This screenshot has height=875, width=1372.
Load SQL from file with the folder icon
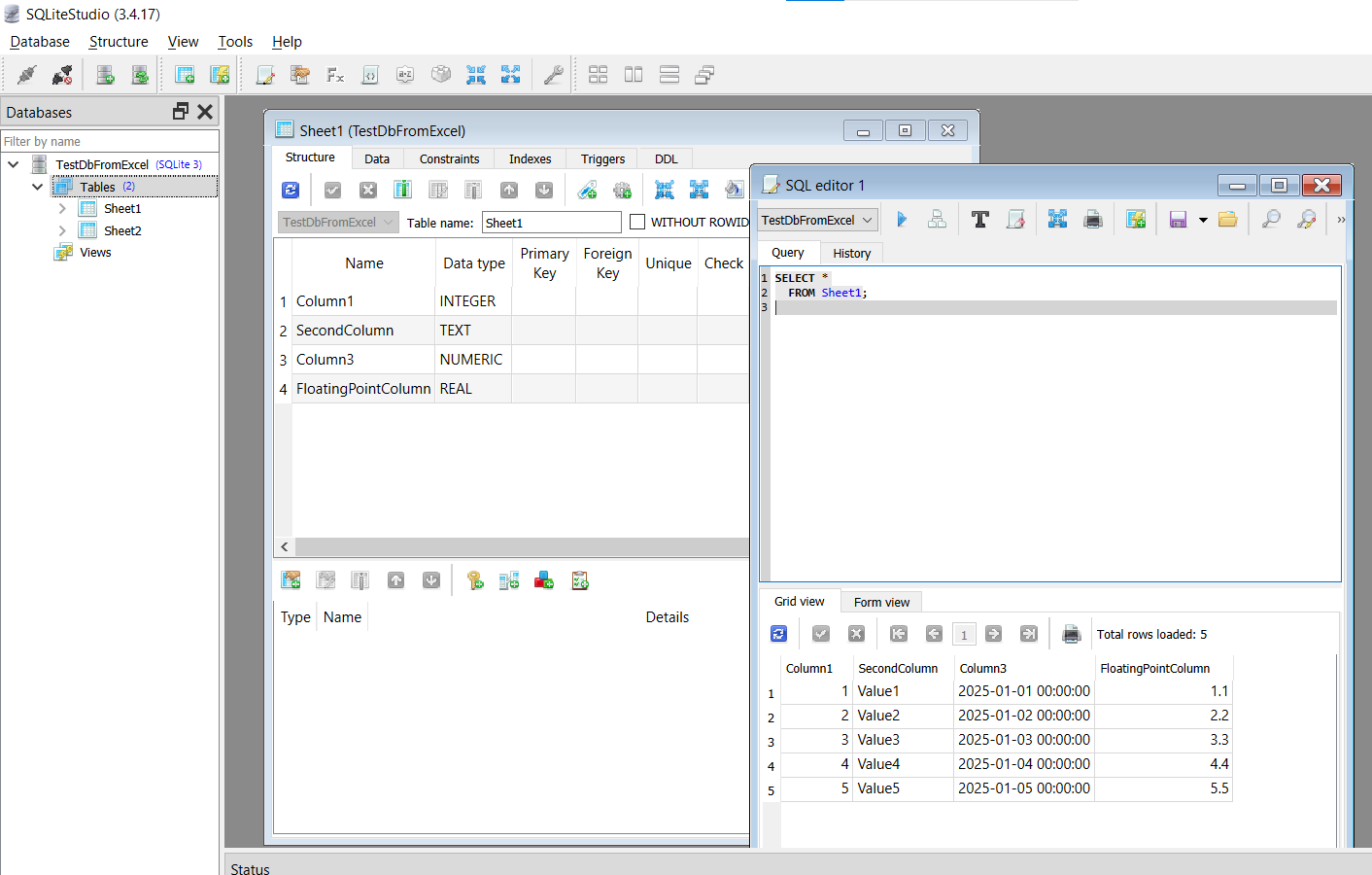pos(1227,220)
